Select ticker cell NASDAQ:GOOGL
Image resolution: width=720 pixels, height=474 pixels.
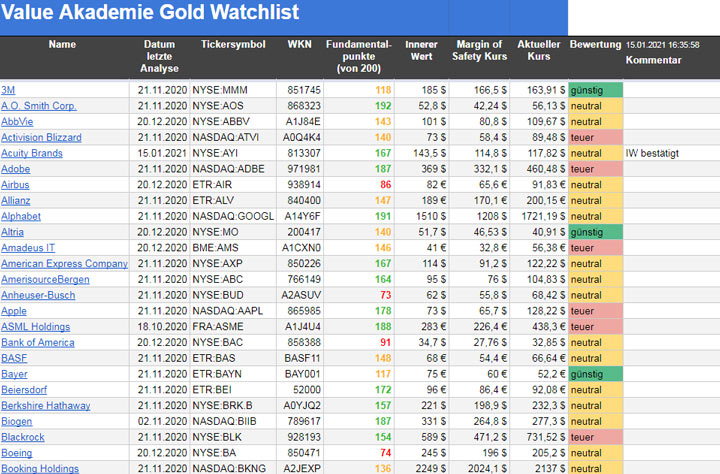point(233,216)
